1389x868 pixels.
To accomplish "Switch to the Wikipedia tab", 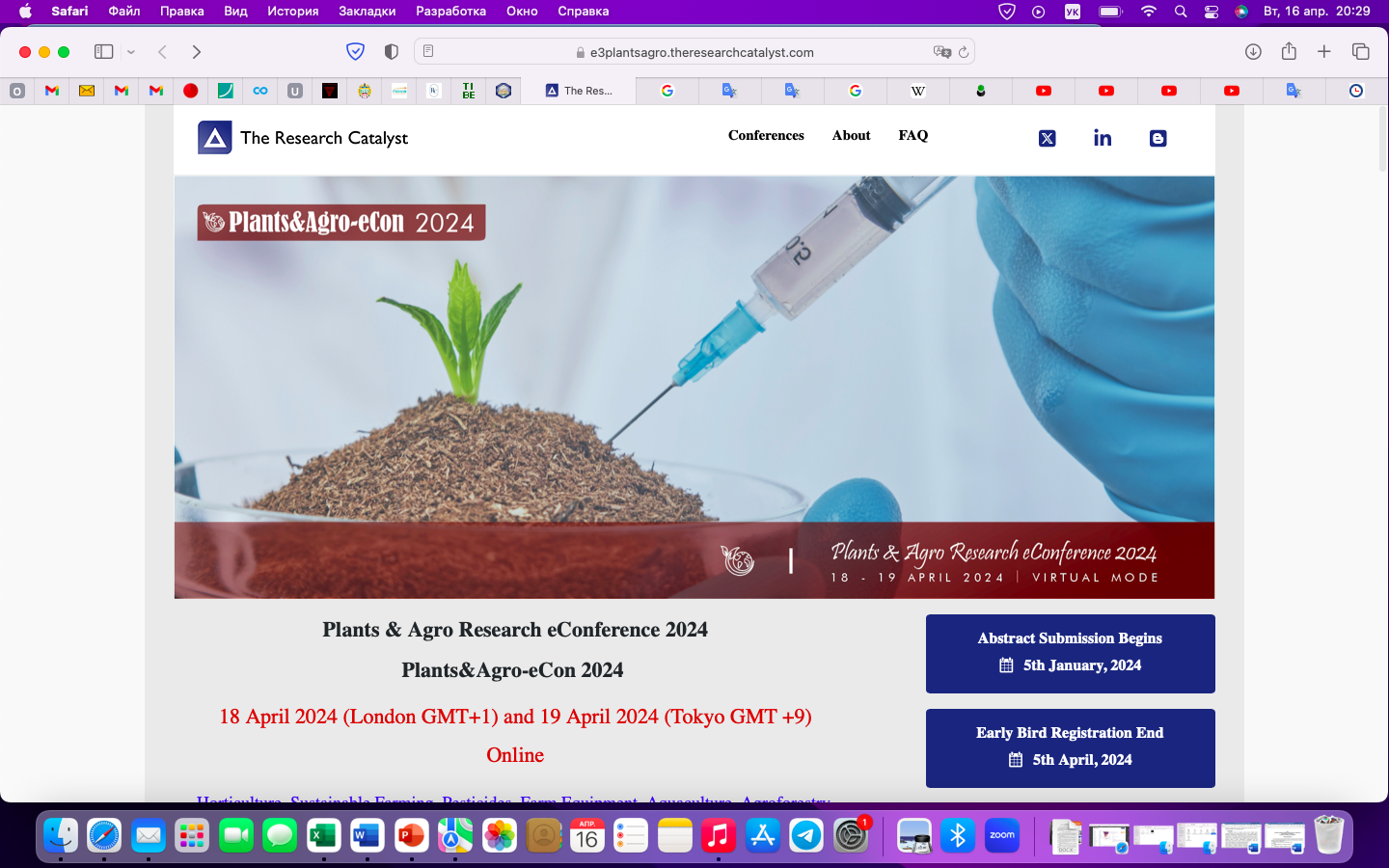I will point(918,91).
